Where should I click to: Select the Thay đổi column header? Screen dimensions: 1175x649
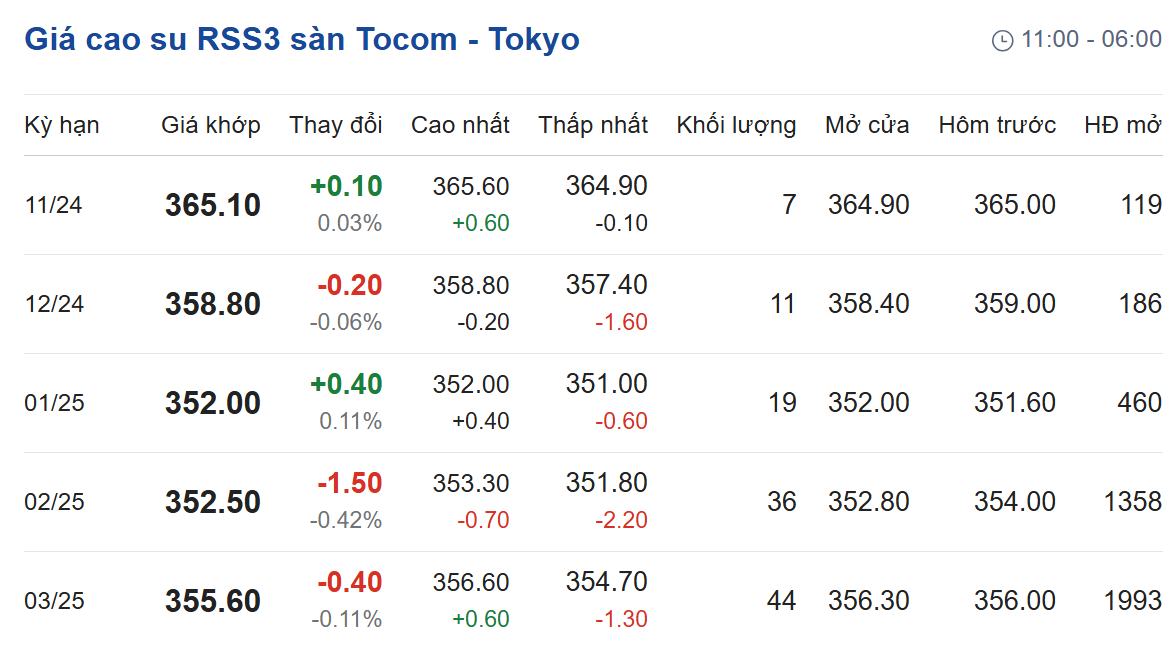tap(336, 125)
